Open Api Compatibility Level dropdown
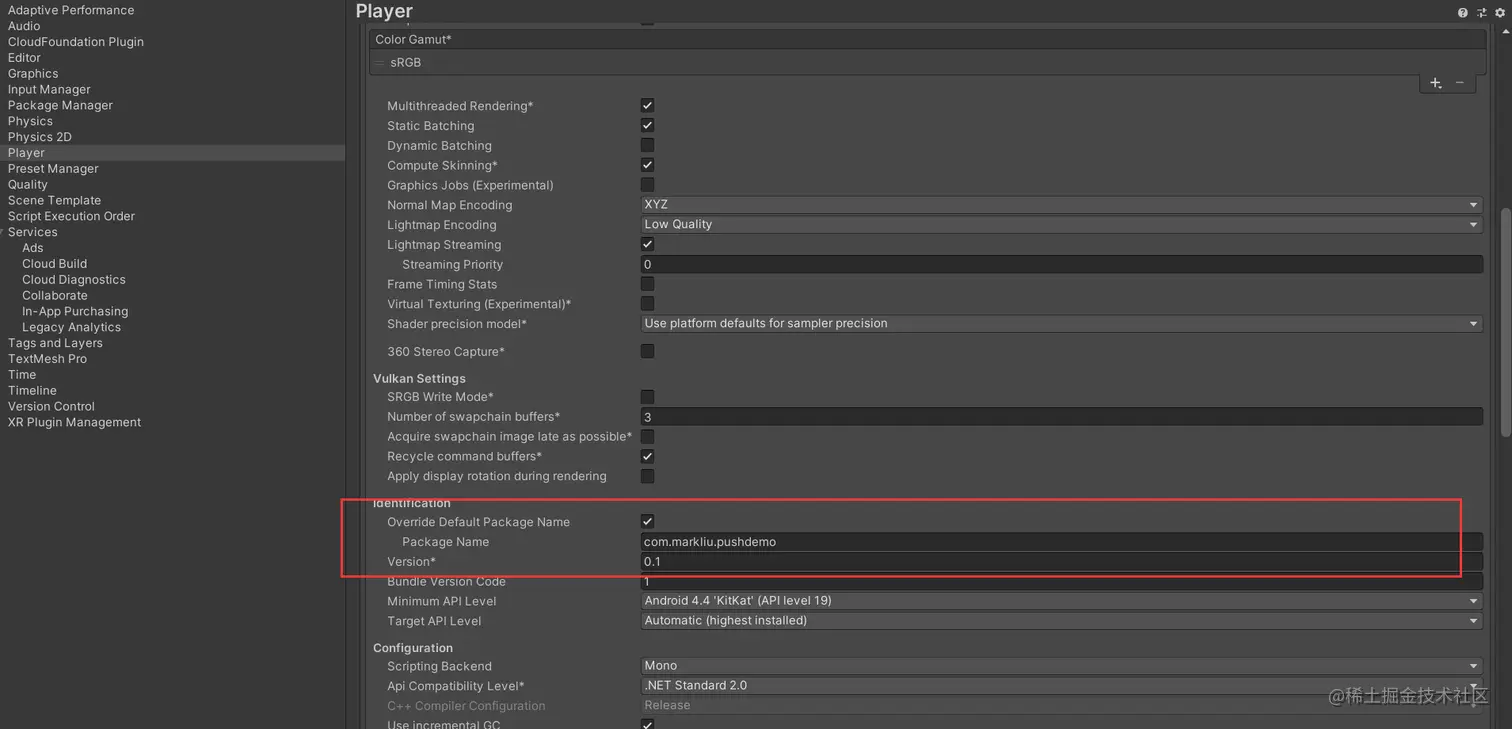Image resolution: width=1512 pixels, height=729 pixels. (x=1061, y=685)
